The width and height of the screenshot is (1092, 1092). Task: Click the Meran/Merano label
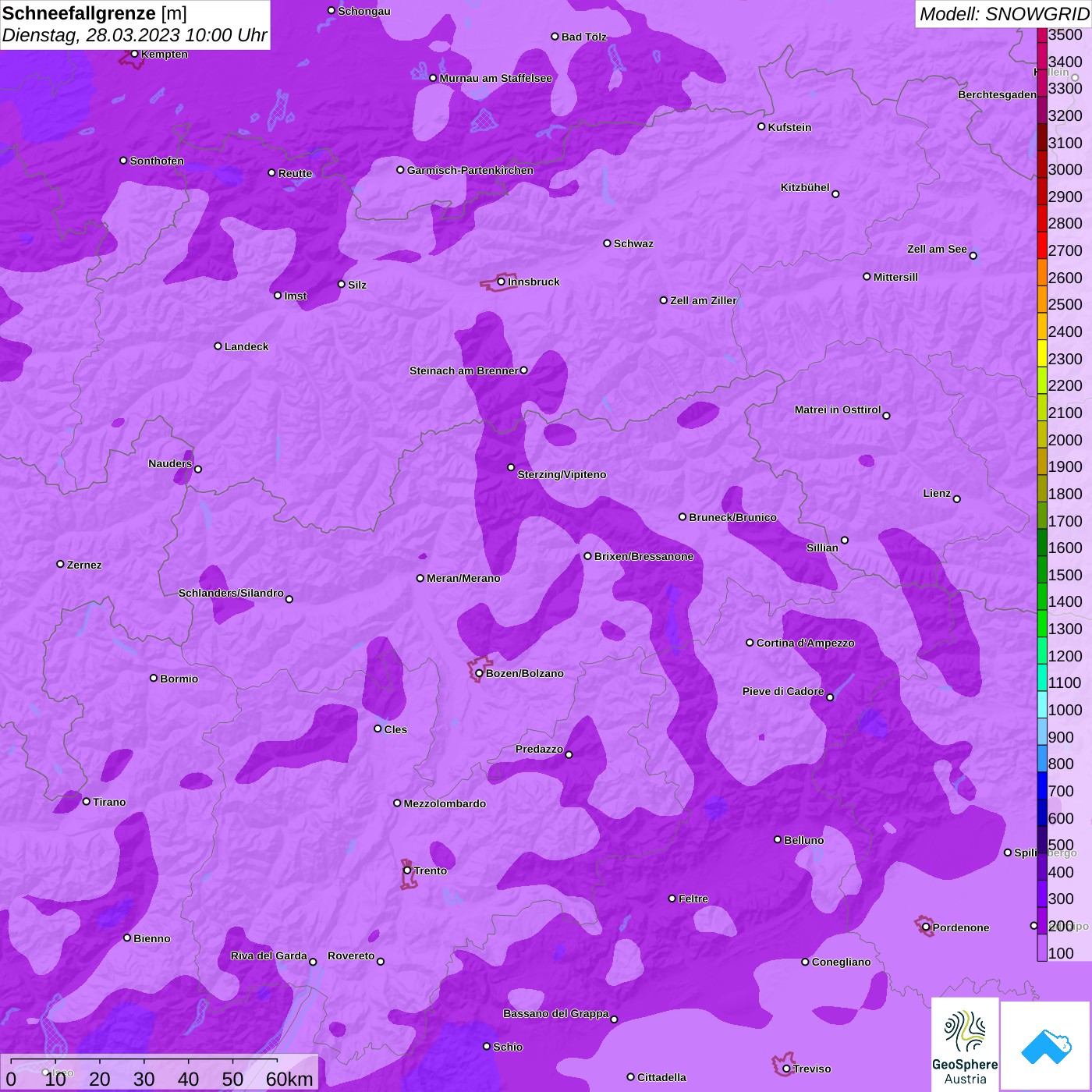coord(463,578)
